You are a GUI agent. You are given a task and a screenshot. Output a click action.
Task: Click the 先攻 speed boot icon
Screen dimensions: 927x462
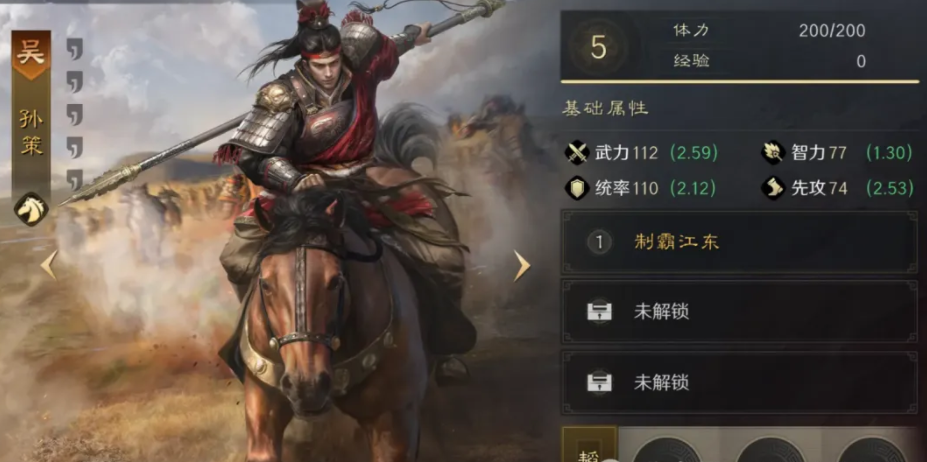(773, 189)
